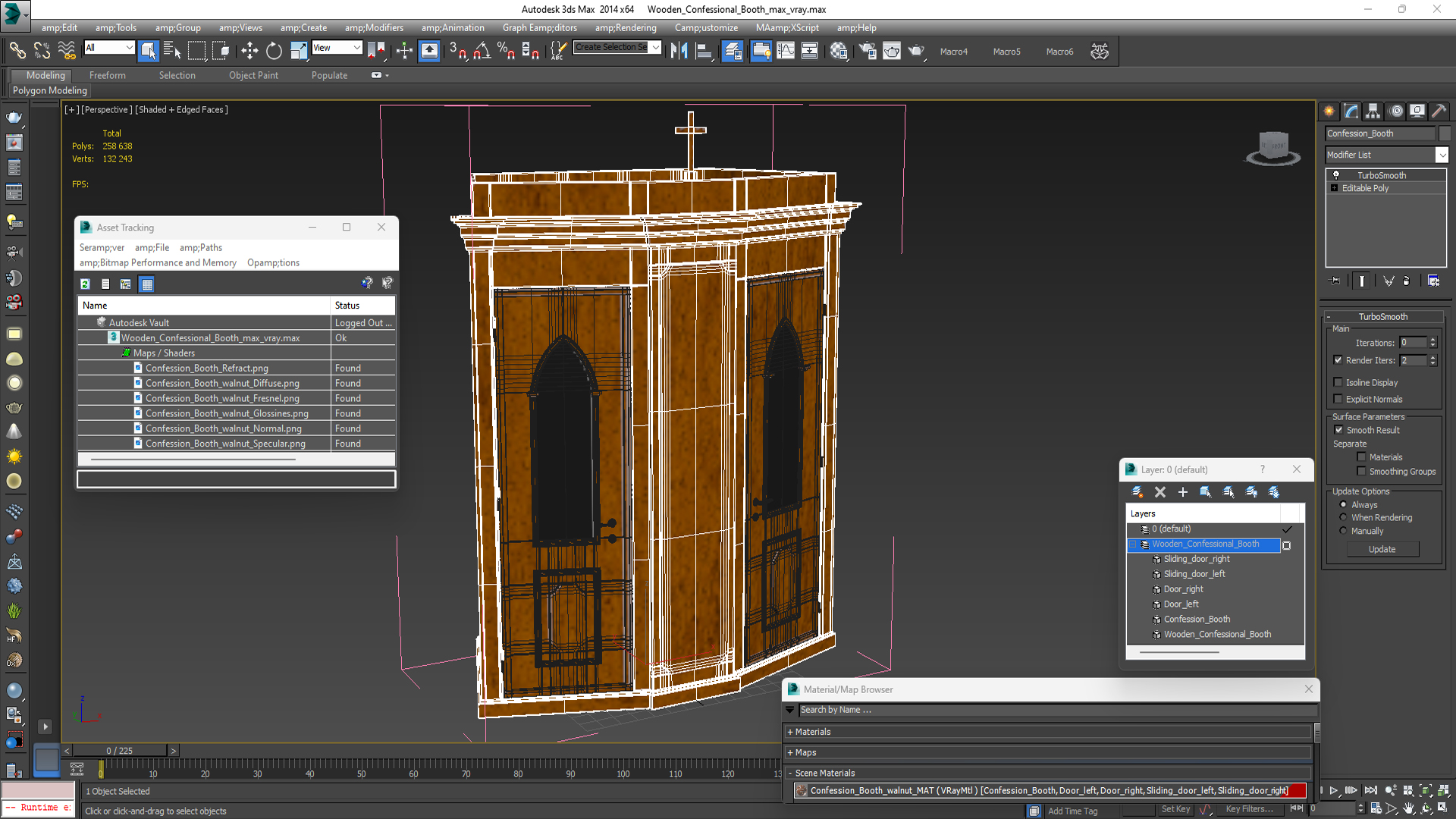Toggle Percent Snap button
This screenshot has height=819, width=1456.
(x=507, y=51)
